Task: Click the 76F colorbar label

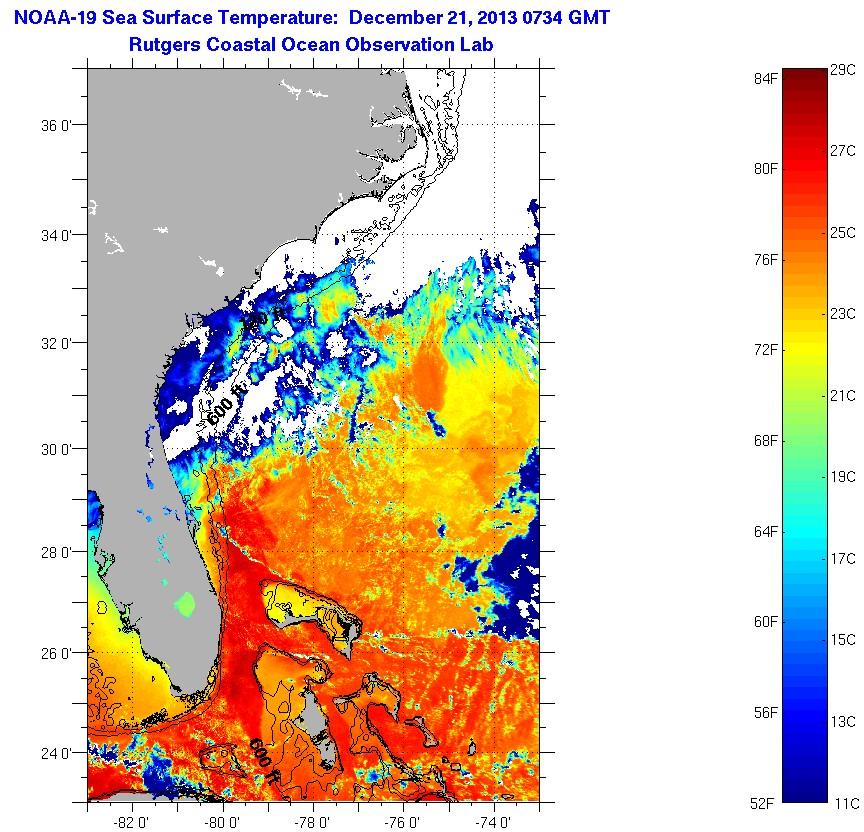Action: (x=765, y=260)
